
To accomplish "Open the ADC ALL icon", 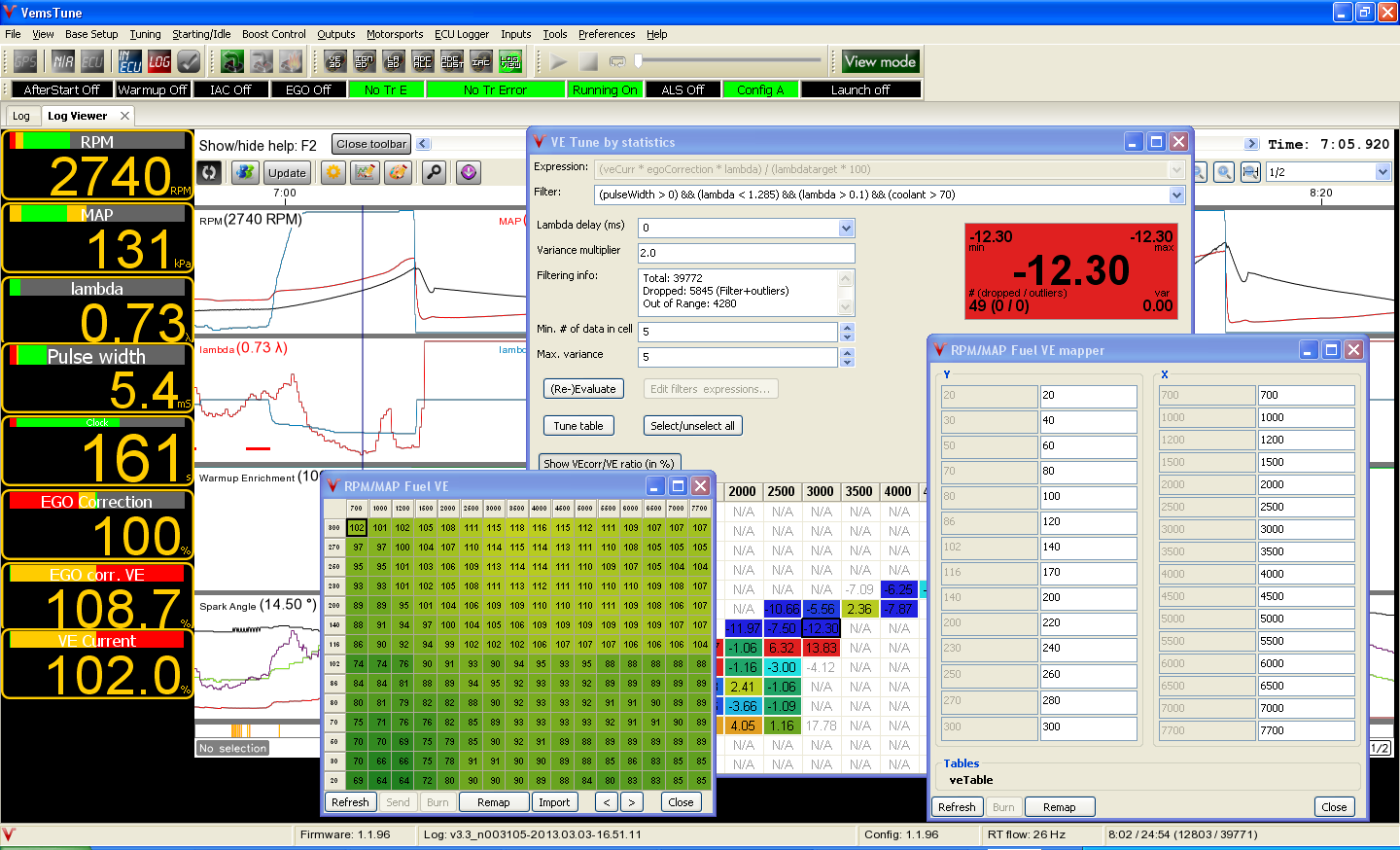I will [423, 62].
